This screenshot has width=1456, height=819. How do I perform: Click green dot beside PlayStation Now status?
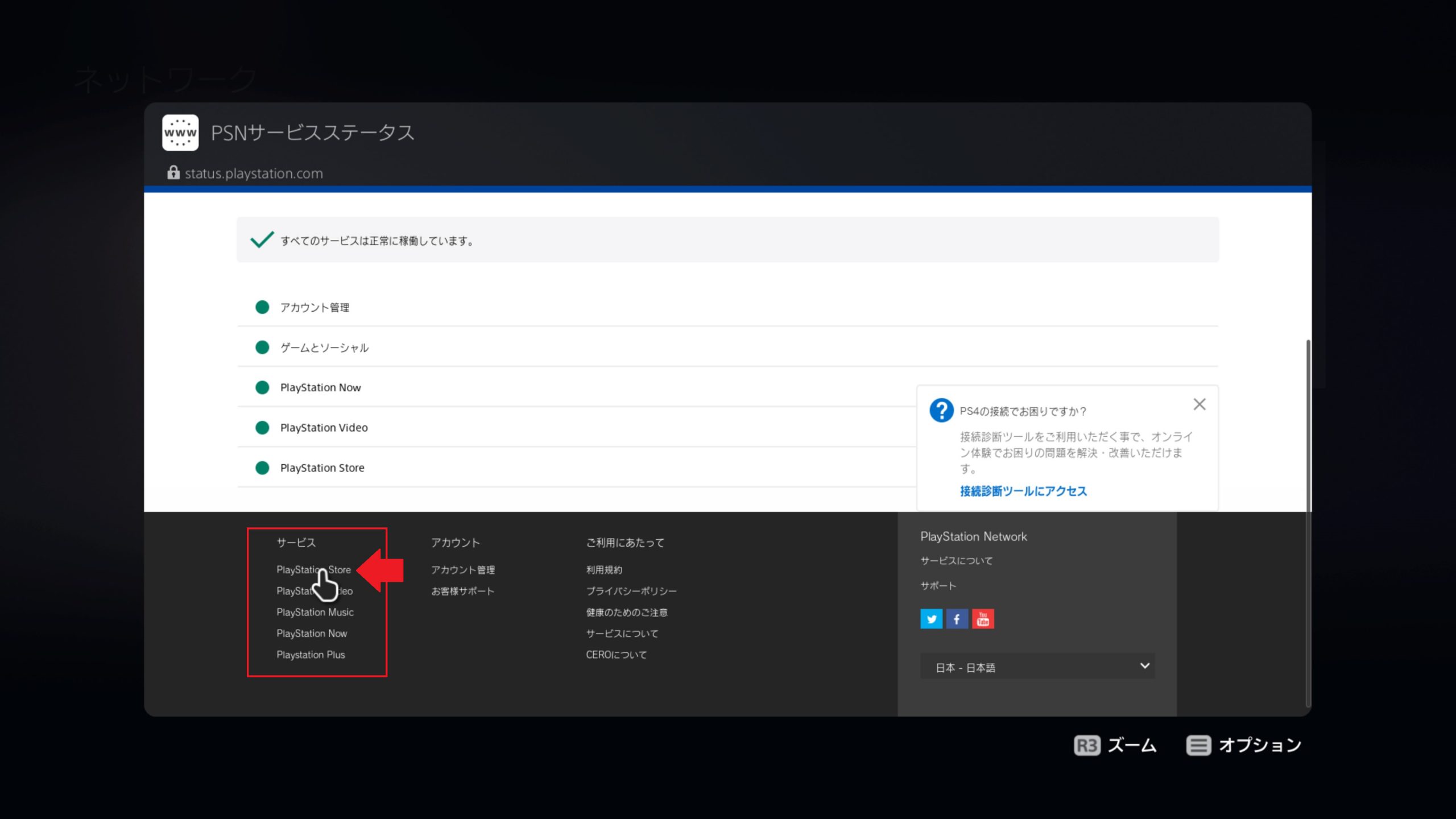[x=262, y=387]
